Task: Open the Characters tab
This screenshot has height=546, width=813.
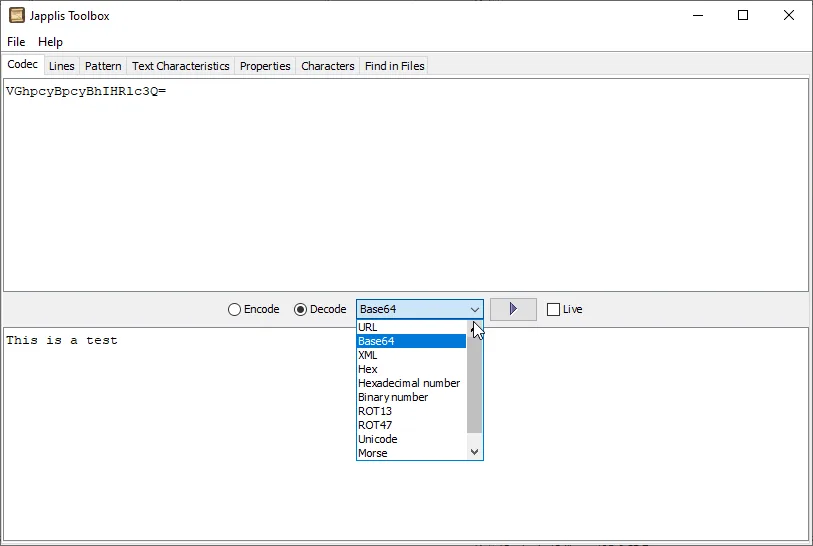Action: 328,66
